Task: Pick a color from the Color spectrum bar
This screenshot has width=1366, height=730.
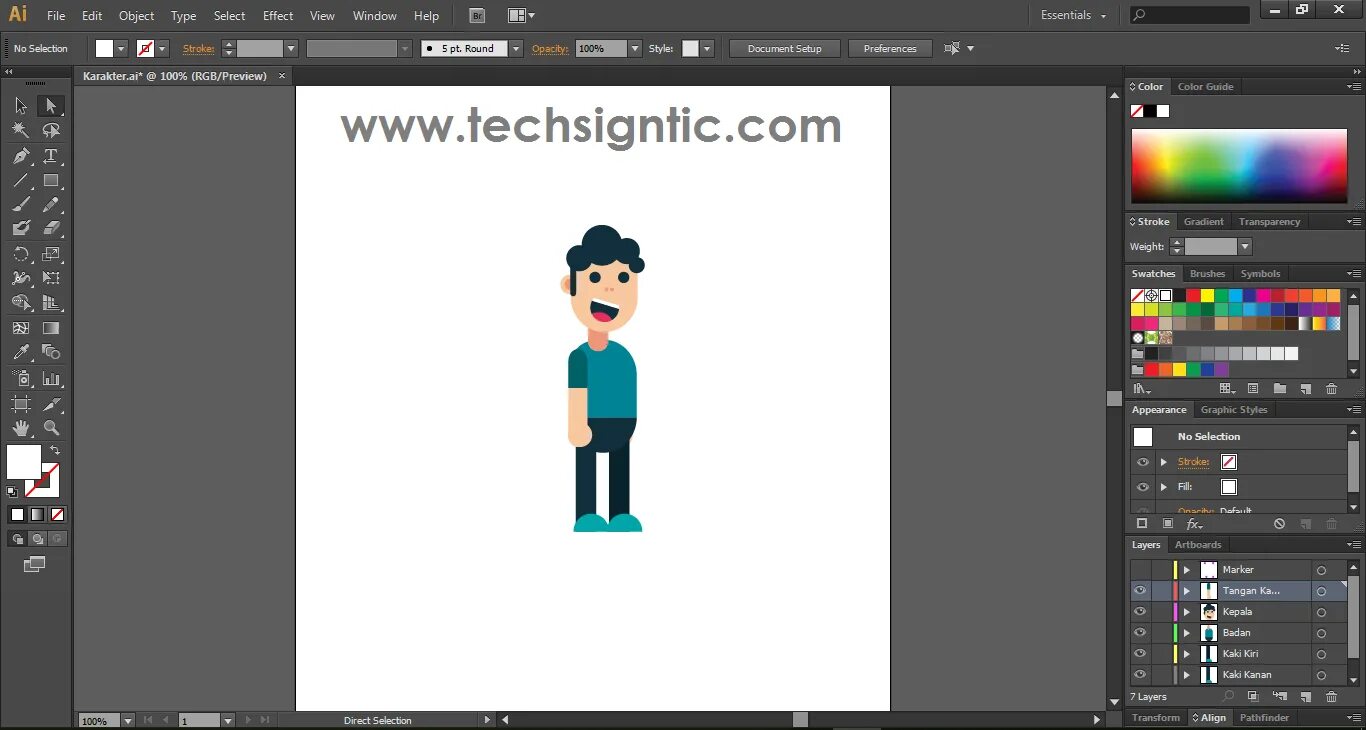Action: pyautogui.click(x=1239, y=165)
